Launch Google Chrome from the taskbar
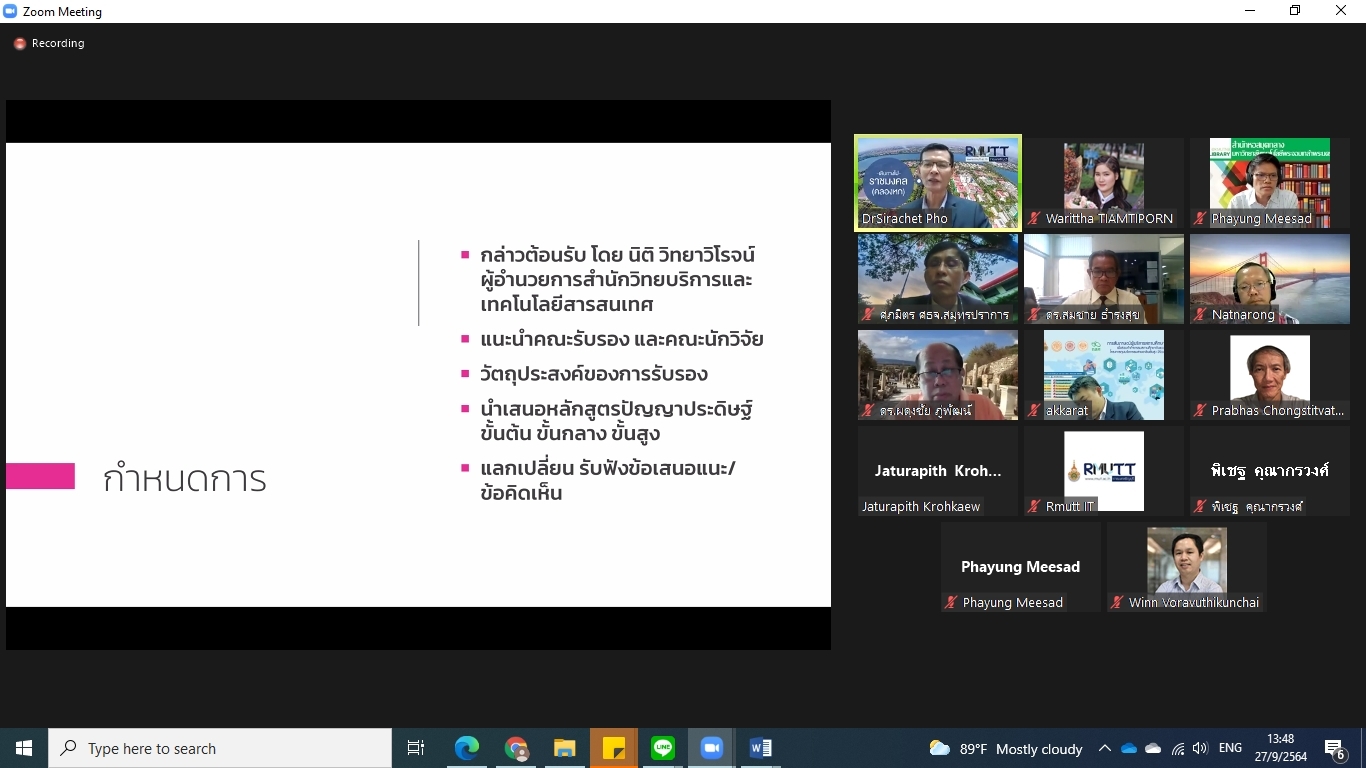Image resolution: width=1366 pixels, height=768 pixels. [x=516, y=748]
